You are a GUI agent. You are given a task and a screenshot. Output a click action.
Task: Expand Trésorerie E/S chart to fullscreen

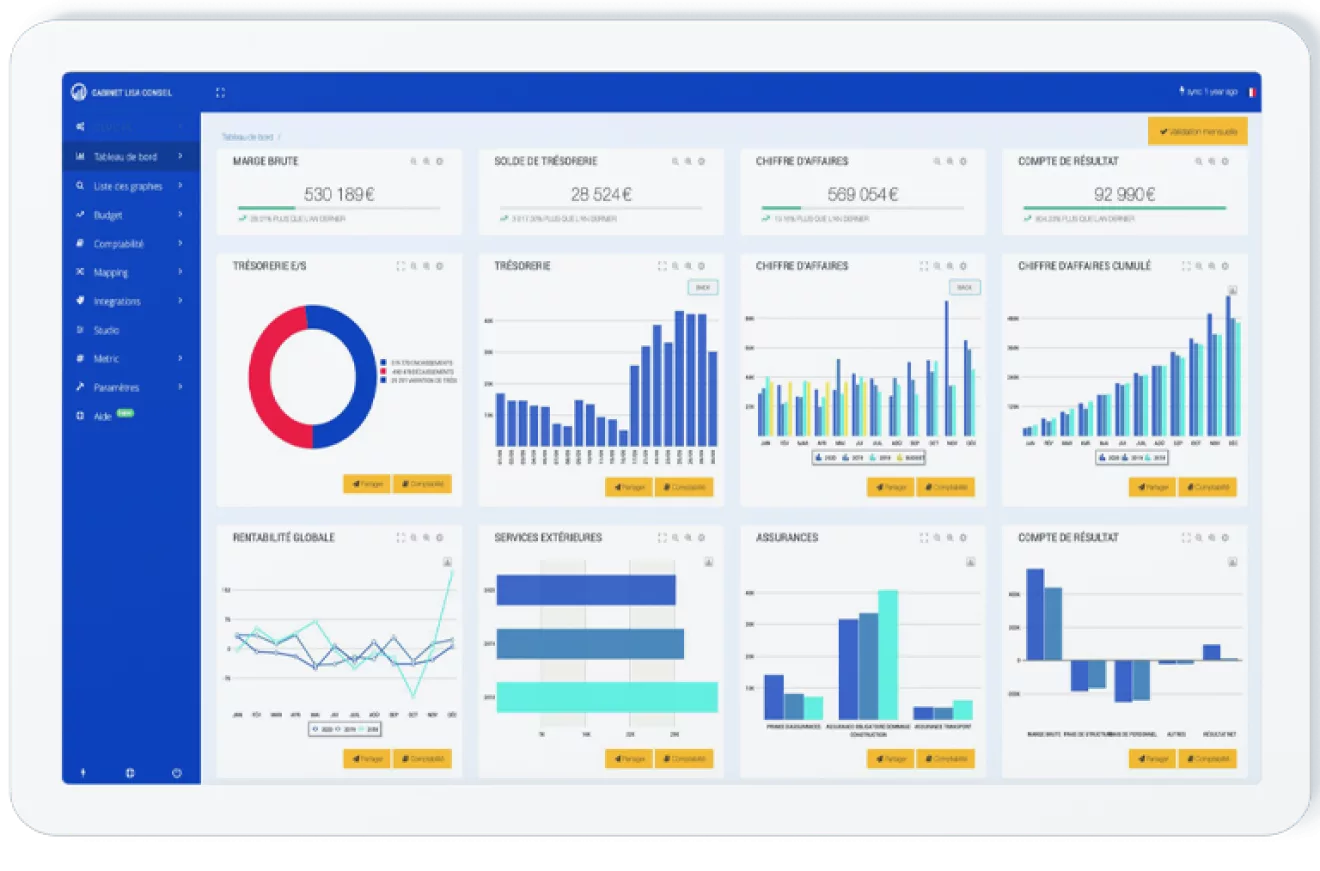[x=400, y=266]
